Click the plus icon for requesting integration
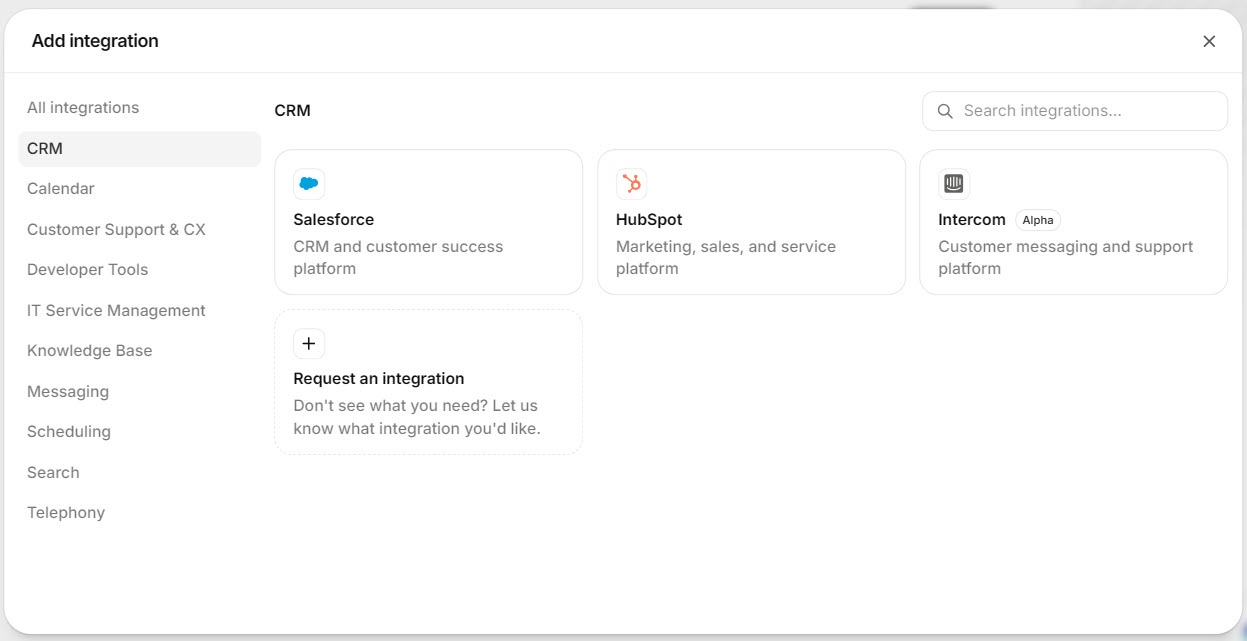1247x641 pixels. click(x=309, y=343)
